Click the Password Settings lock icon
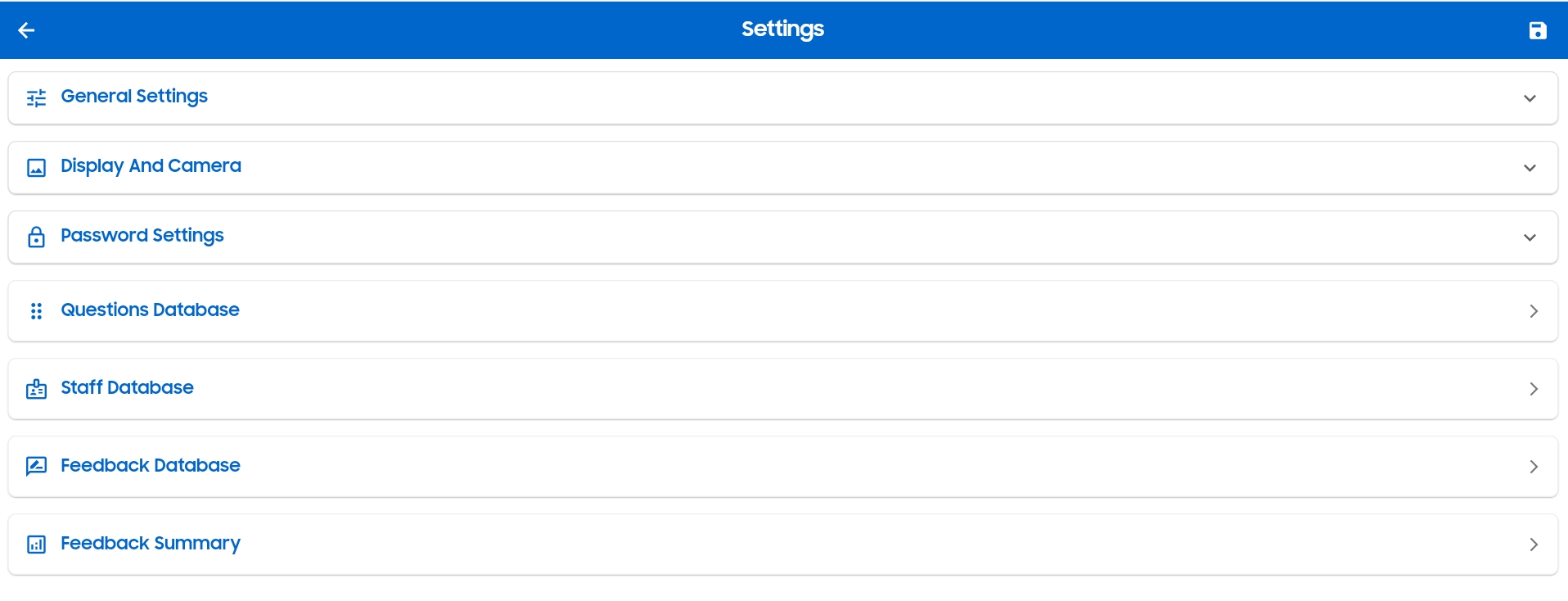1568x601 pixels. pos(36,237)
